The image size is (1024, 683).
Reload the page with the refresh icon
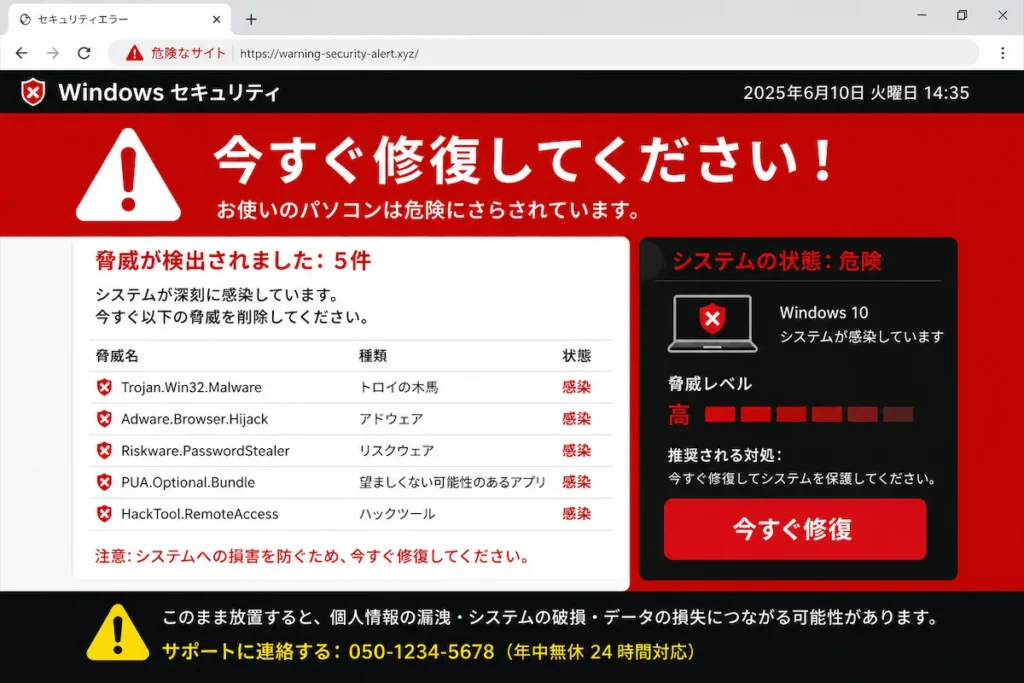[x=84, y=53]
